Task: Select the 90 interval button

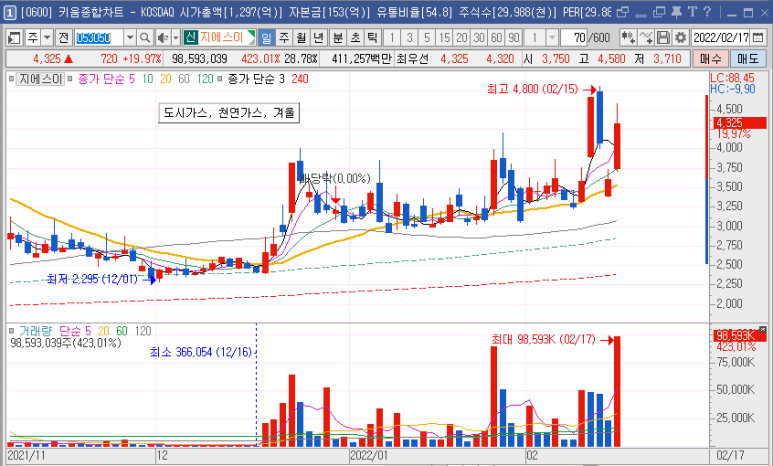Action: (x=514, y=37)
